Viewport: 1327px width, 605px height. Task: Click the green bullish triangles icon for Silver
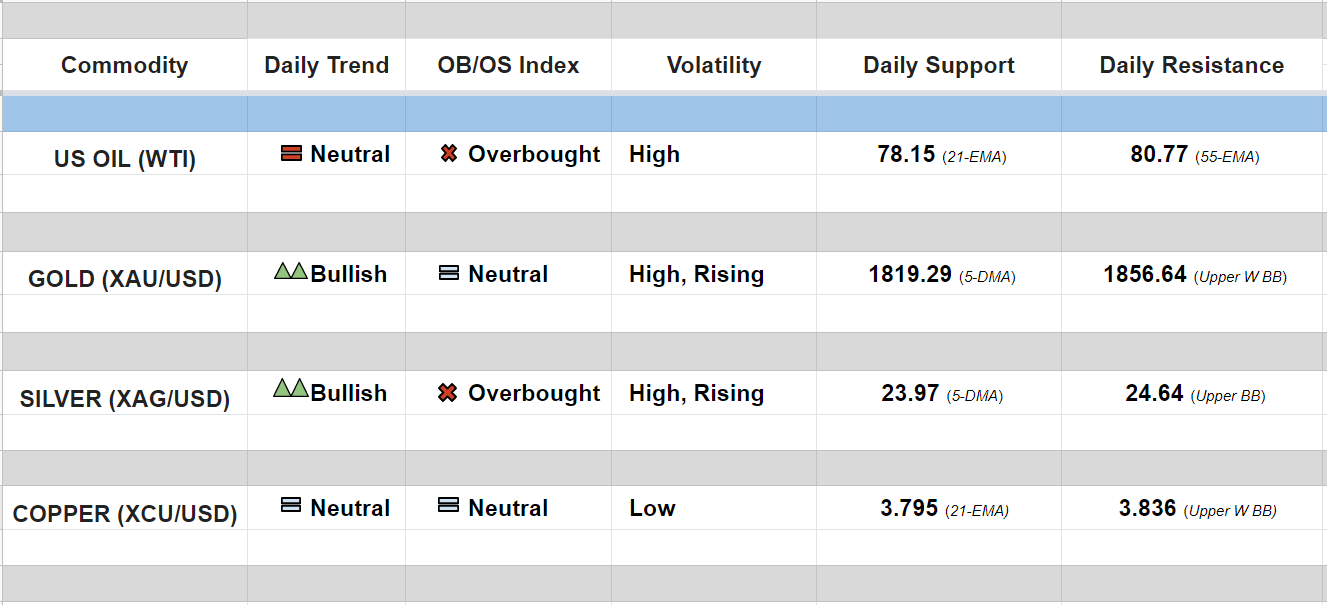(290, 389)
